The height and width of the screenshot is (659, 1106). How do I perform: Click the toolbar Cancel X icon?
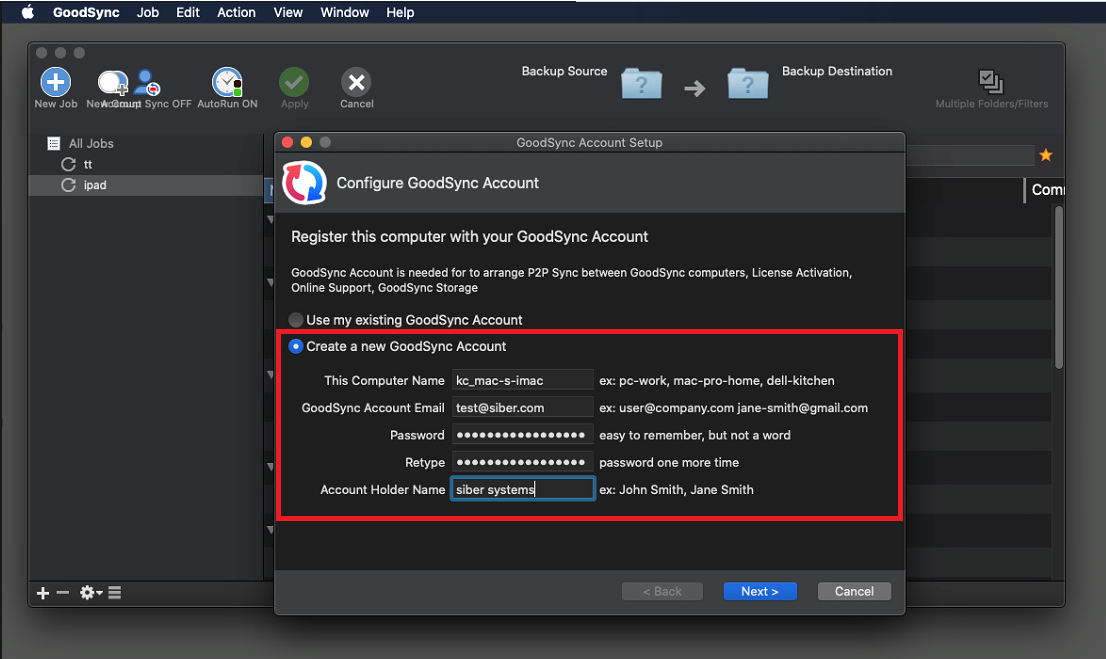356,83
